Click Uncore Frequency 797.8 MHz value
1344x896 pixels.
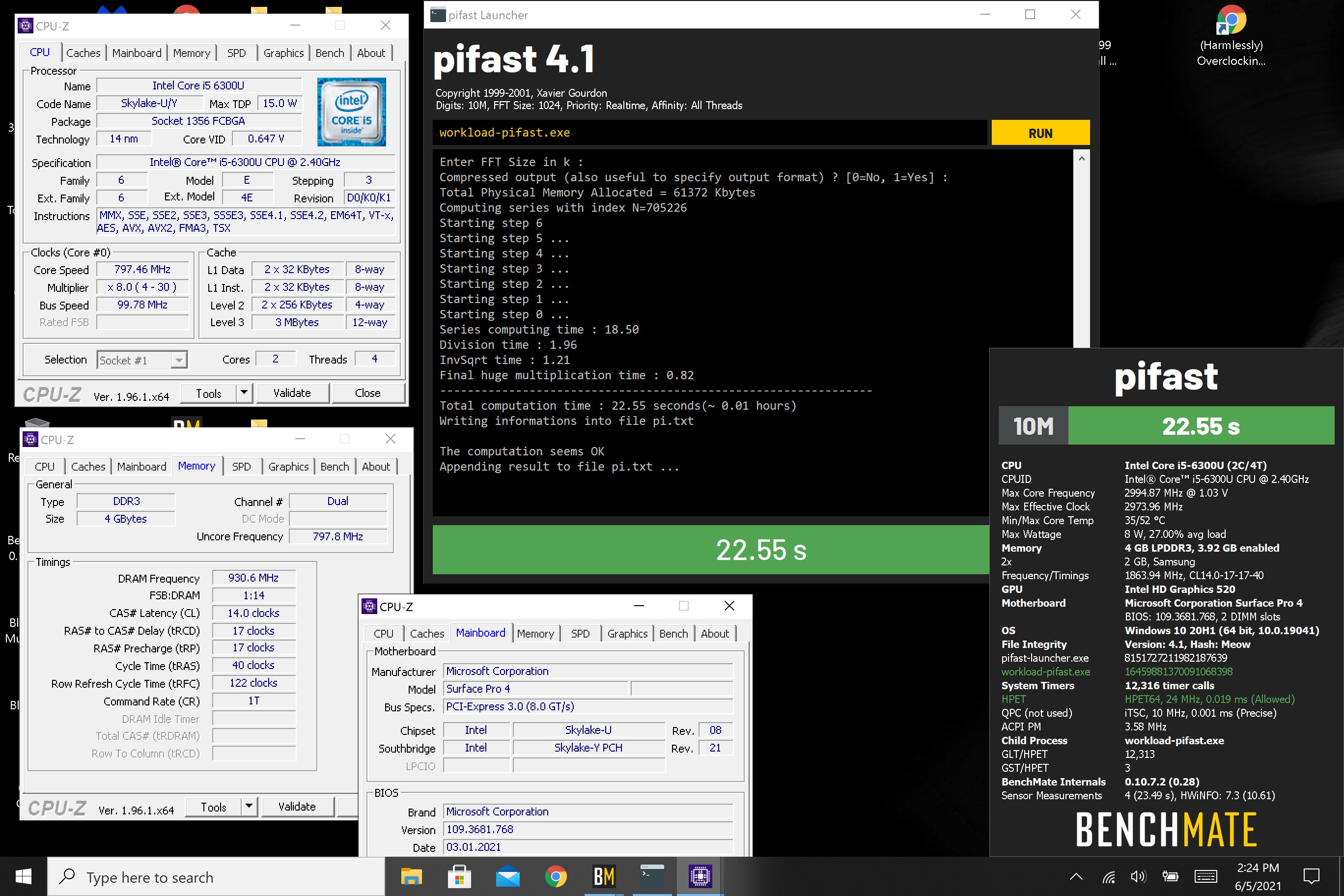coord(337,536)
